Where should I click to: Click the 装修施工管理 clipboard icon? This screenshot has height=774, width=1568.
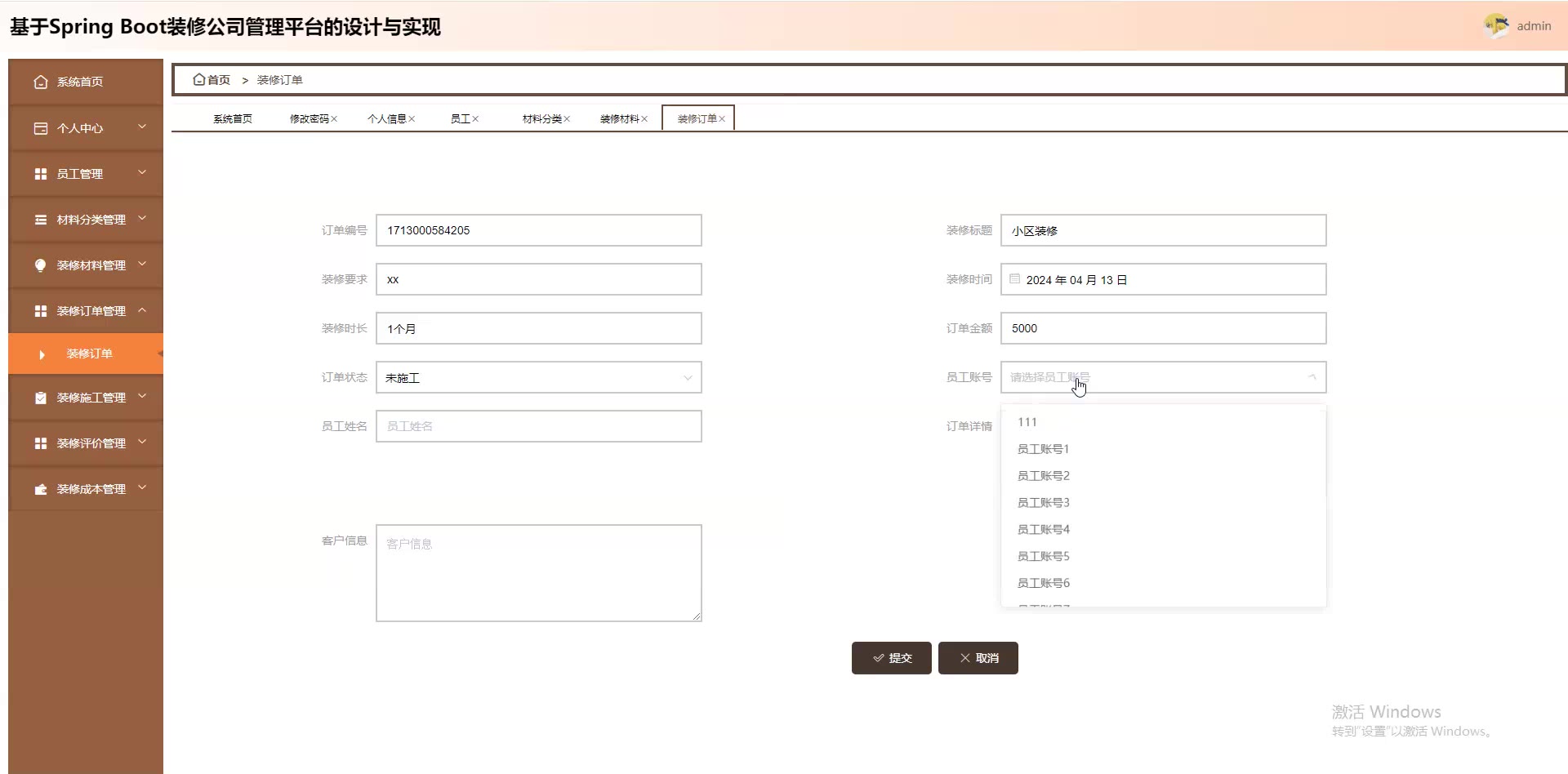41,398
